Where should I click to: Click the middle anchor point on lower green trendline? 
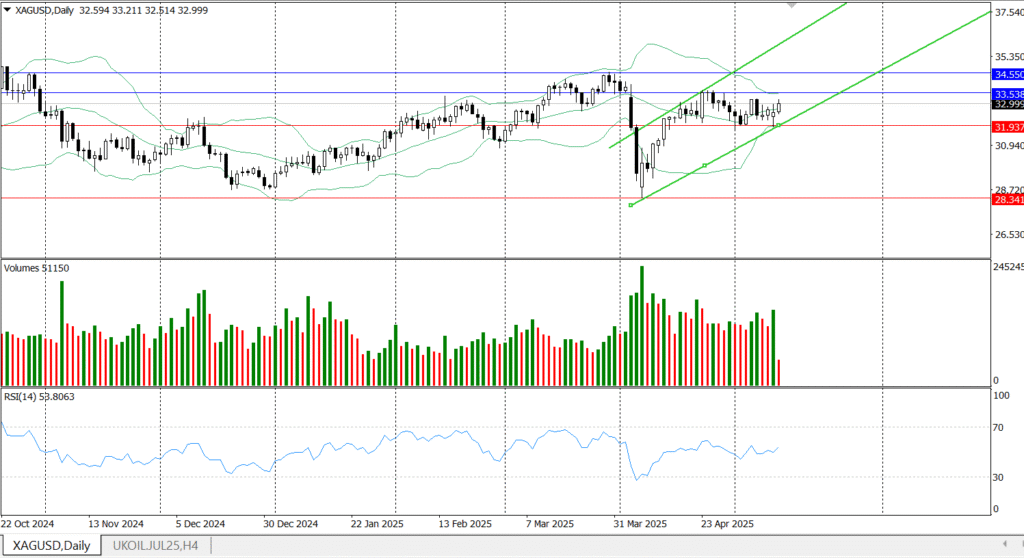[705, 165]
